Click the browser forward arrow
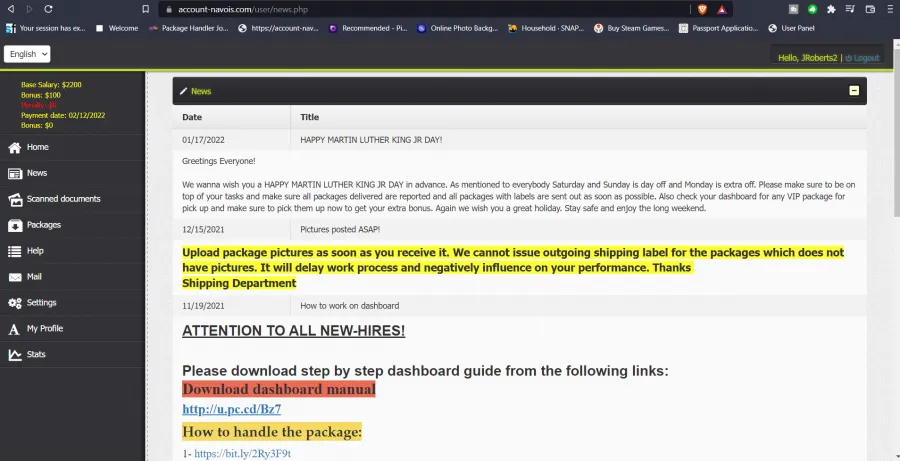900x461 pixels. (29, 9)
